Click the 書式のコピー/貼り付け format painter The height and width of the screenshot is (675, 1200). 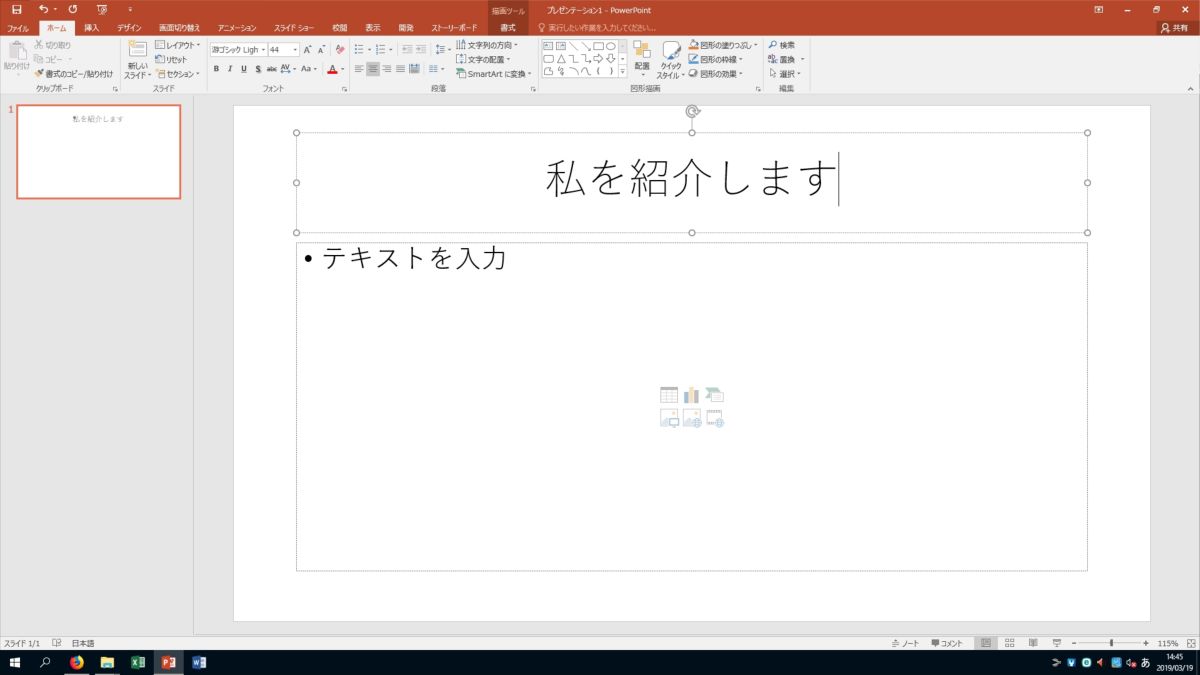click(73, 73)
